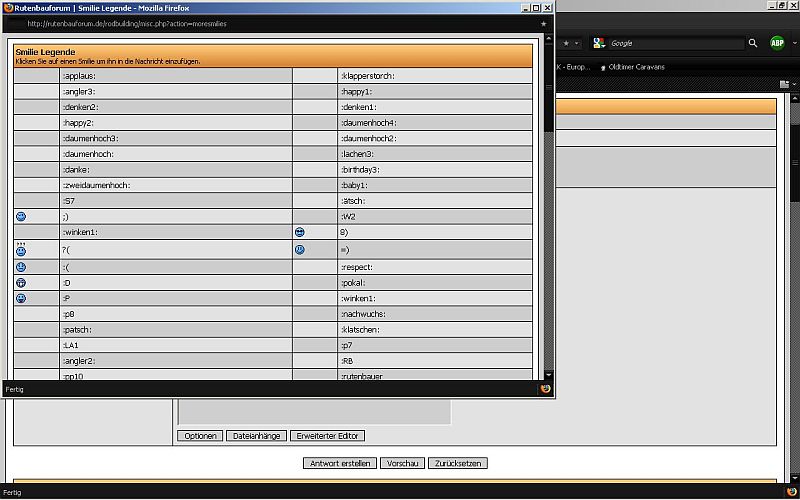Open bookmark star dropdown in main window
This screenshot has height=500, width=800.
click(x=577, y=43)
